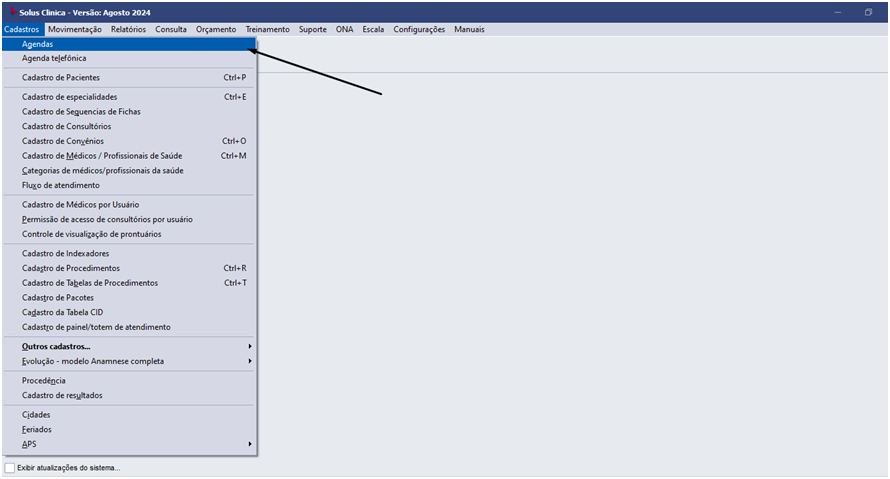Image resolution: width=890 pixels, height=479 pixels.
Task: Expand Outros cadastros submenu
Action: click(x=129, y=347)
